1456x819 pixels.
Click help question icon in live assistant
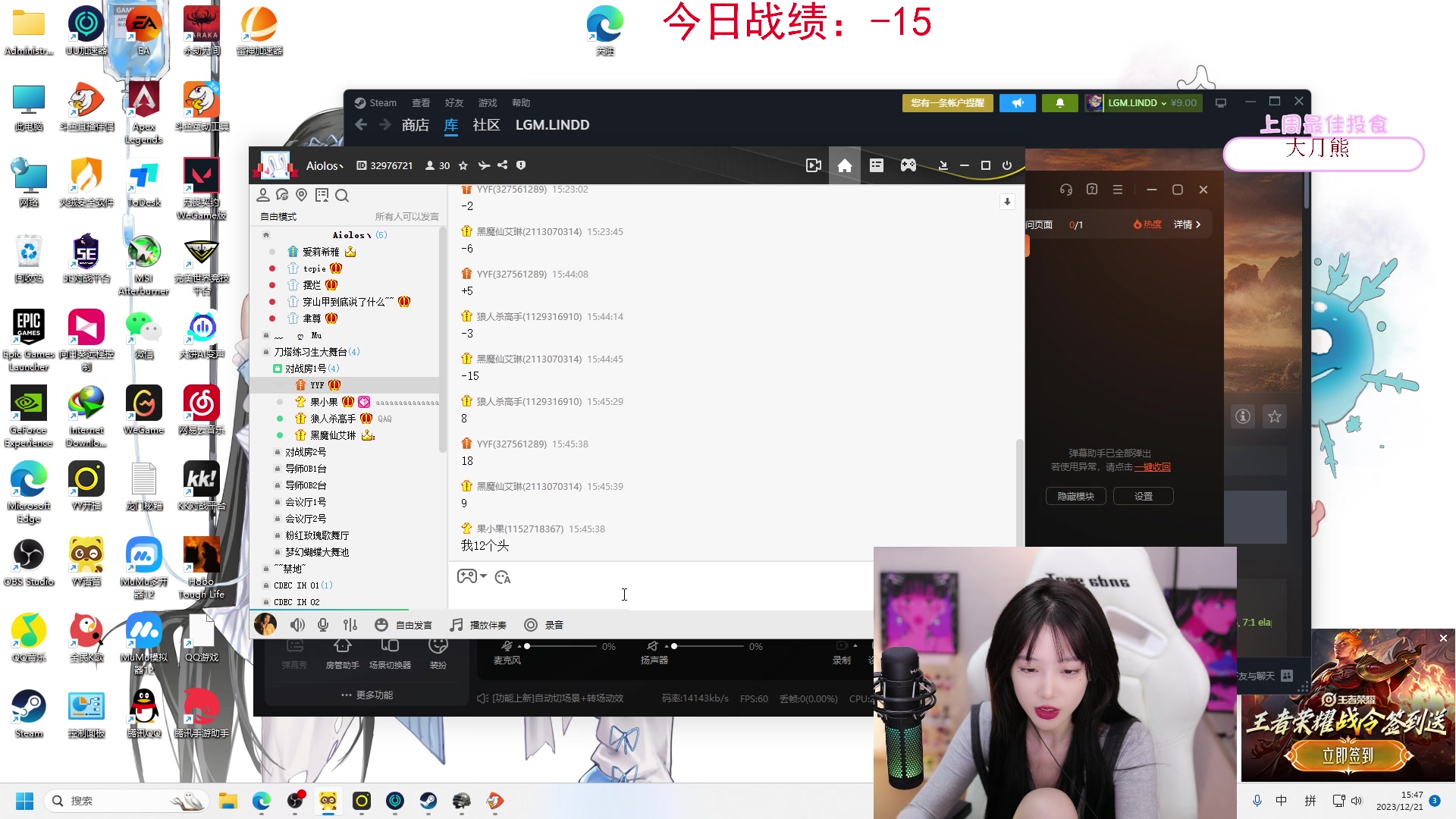point(1092,190)
